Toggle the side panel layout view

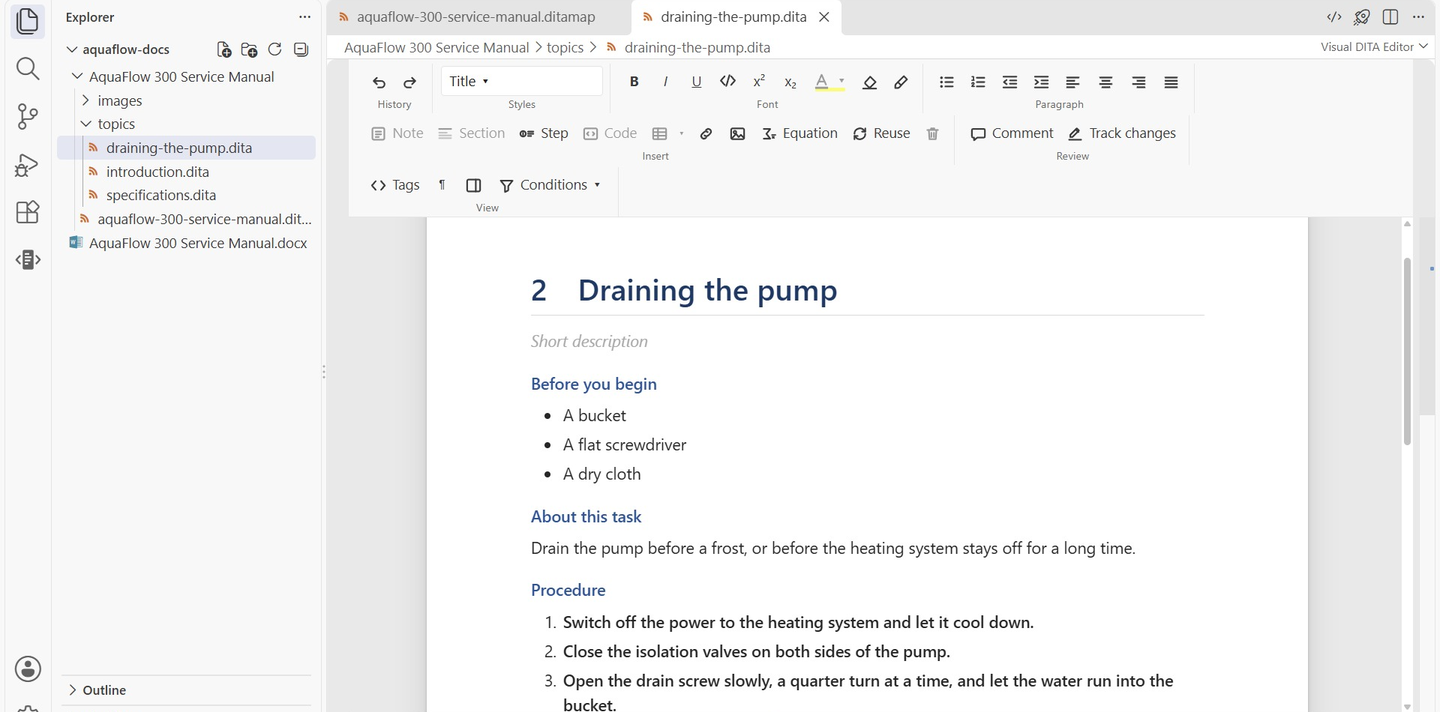click(474, 185)
